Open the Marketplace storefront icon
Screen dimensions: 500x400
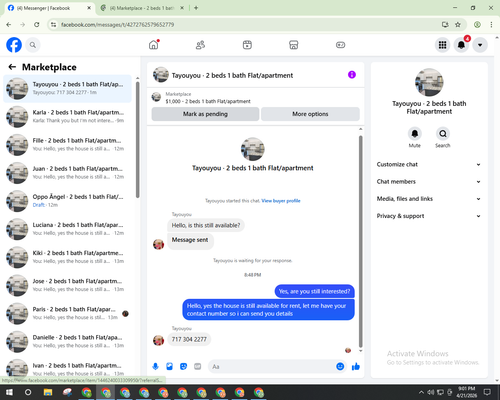point(294,45)
